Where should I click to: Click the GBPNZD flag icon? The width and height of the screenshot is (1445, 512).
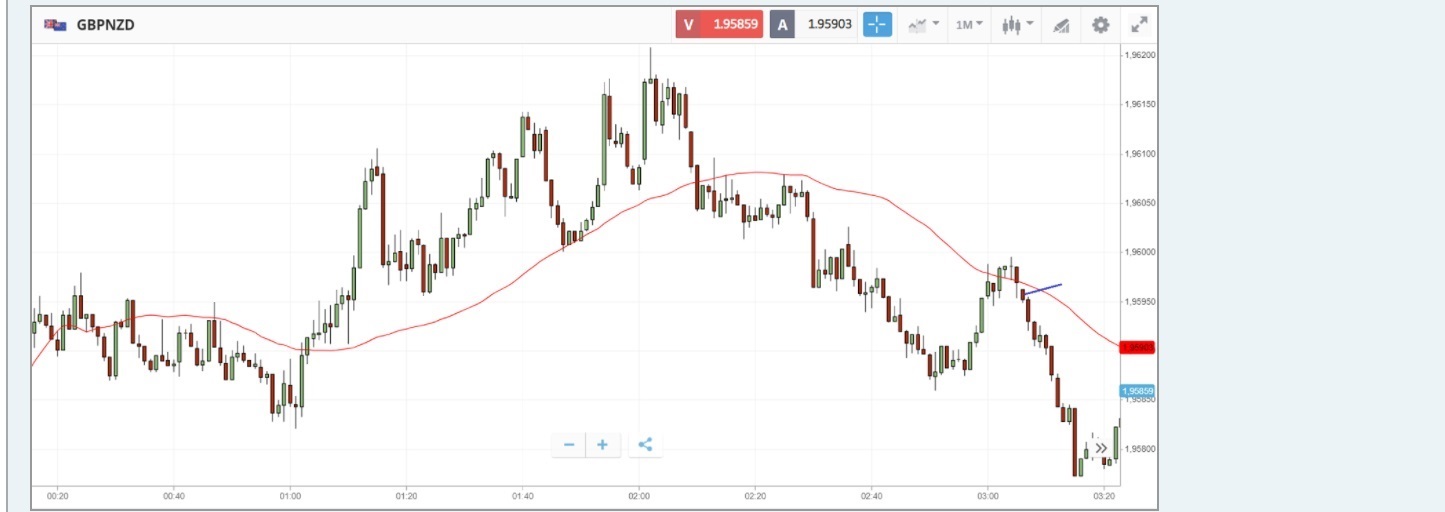coord(55,25)
